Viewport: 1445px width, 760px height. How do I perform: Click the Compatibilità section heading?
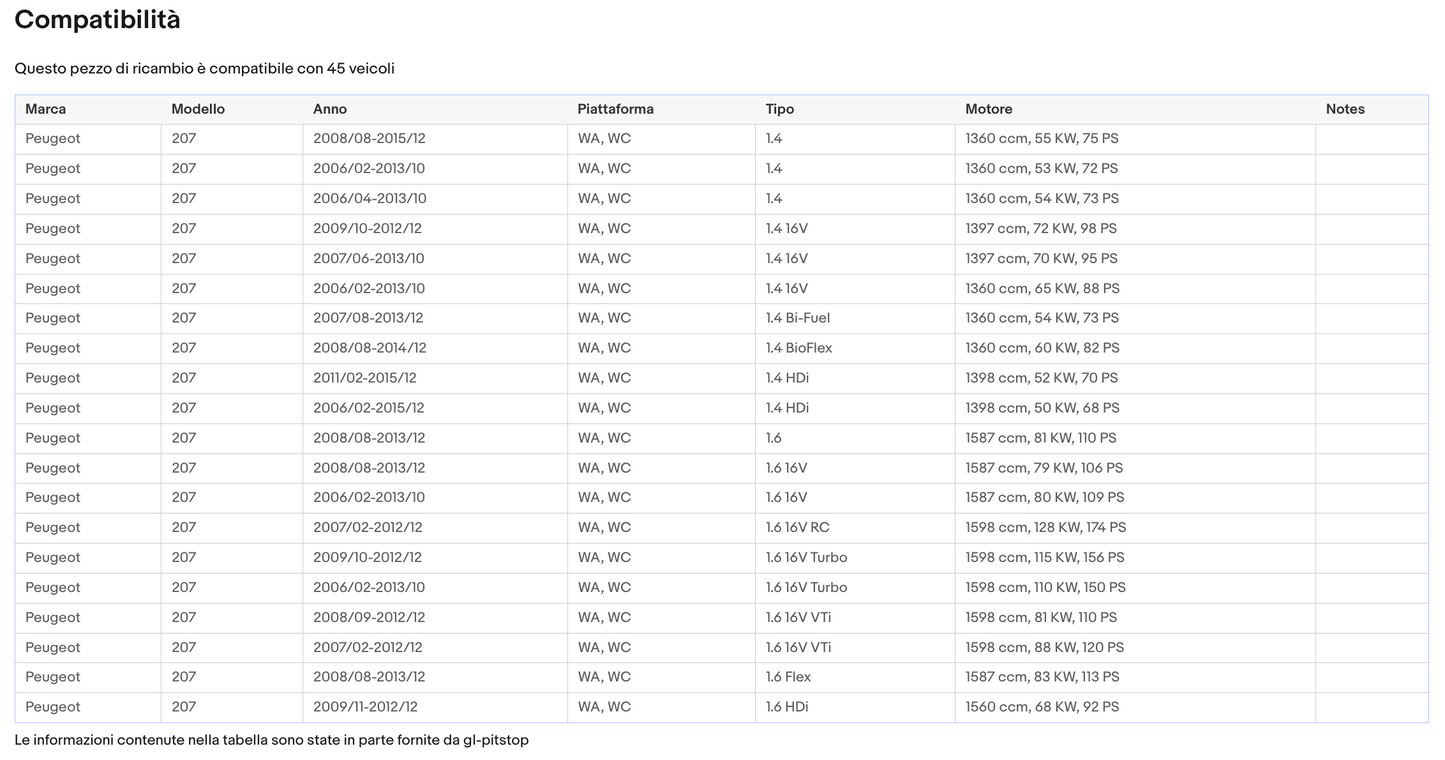click(x=98, y=20)
